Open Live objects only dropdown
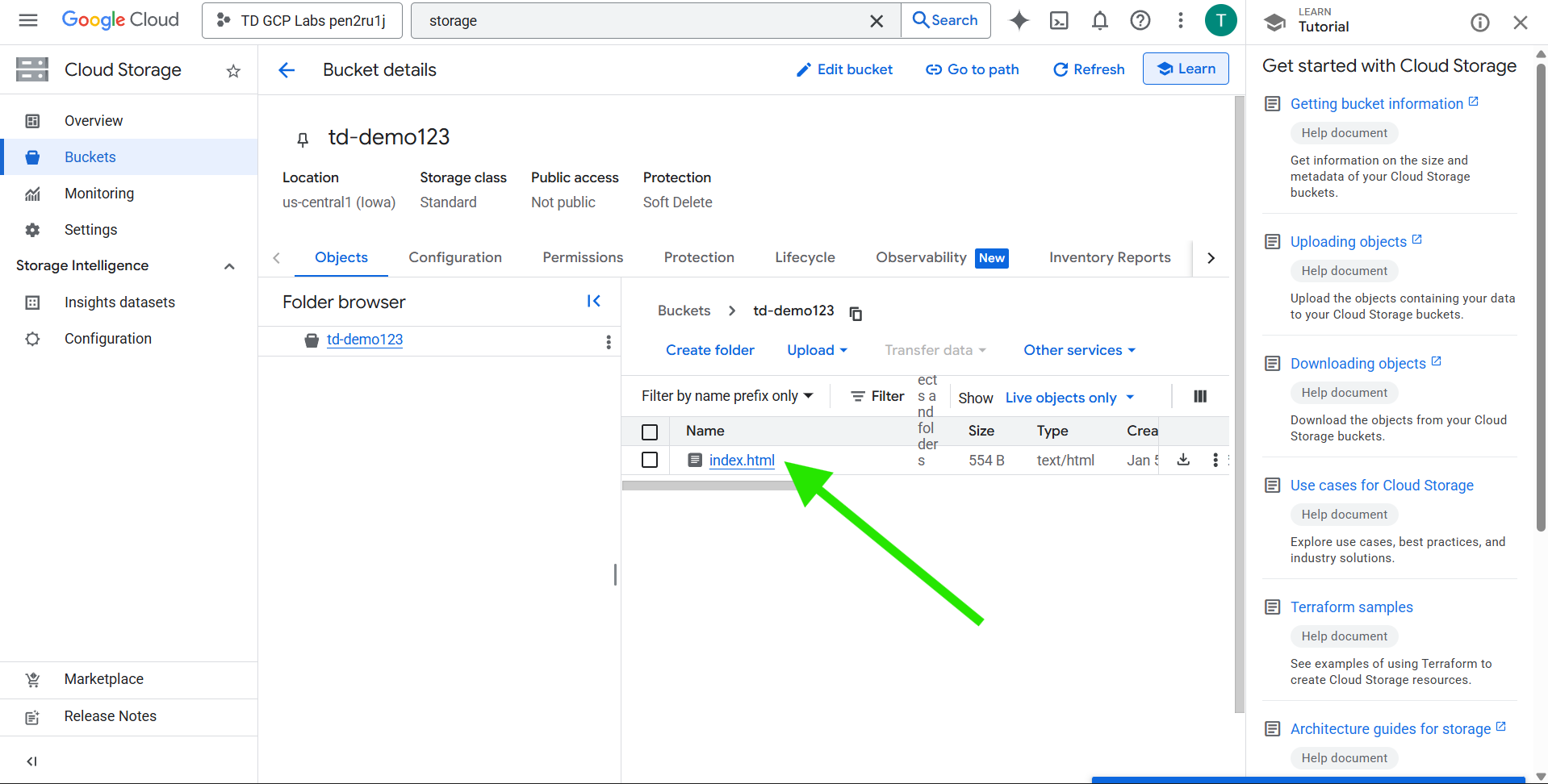The width and height of the screenshot is (1548, 784). tap(1069, 398)
